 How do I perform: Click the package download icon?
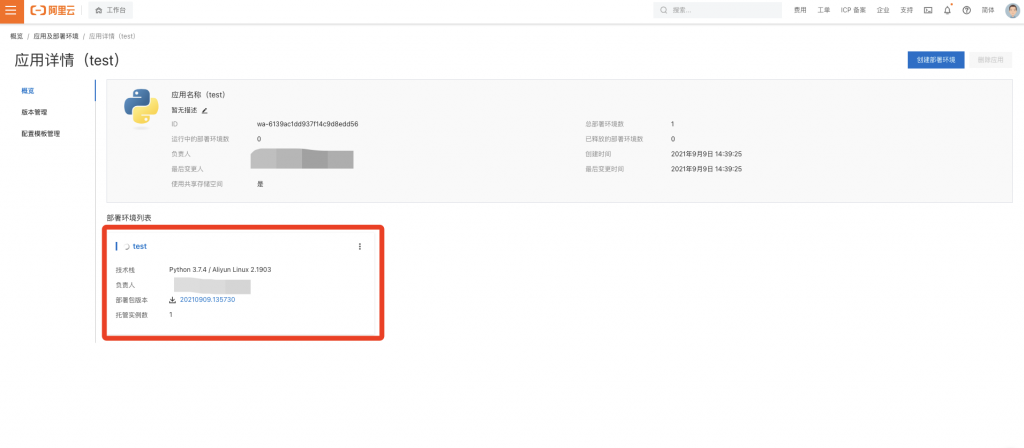[172, 300]
